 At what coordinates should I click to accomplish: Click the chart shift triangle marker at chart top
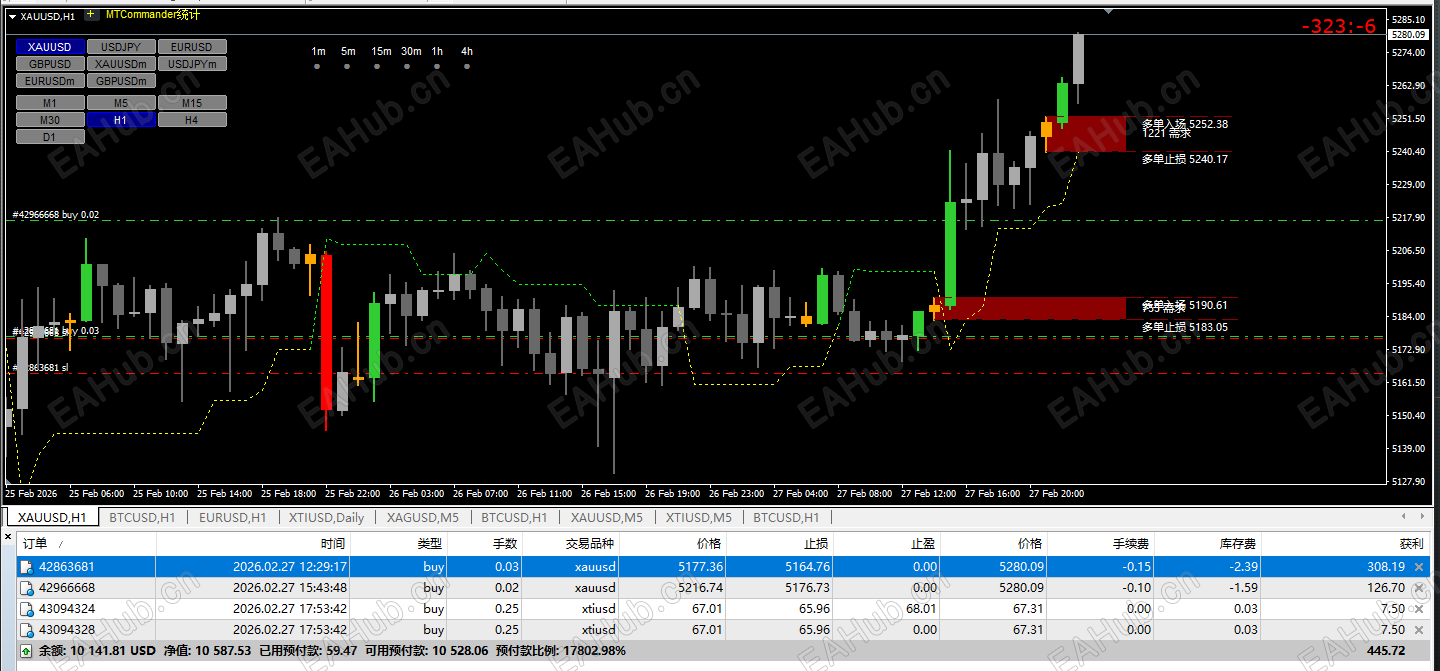(1108, 12)
